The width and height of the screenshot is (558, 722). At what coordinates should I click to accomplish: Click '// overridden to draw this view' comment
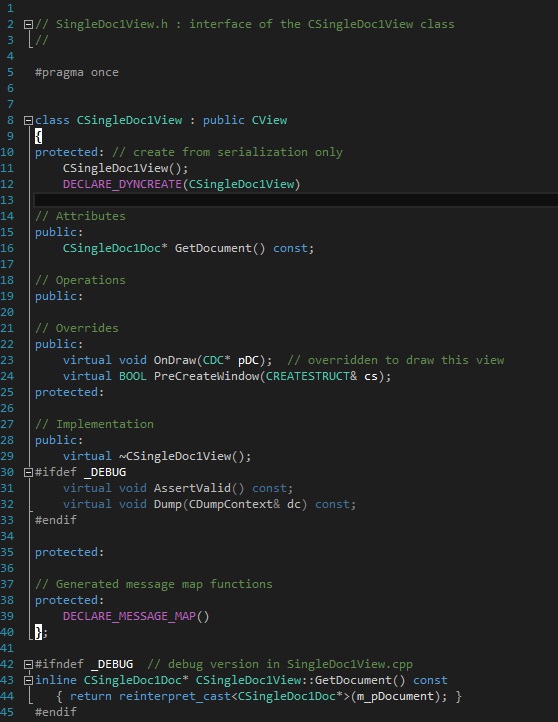[395, 360]
